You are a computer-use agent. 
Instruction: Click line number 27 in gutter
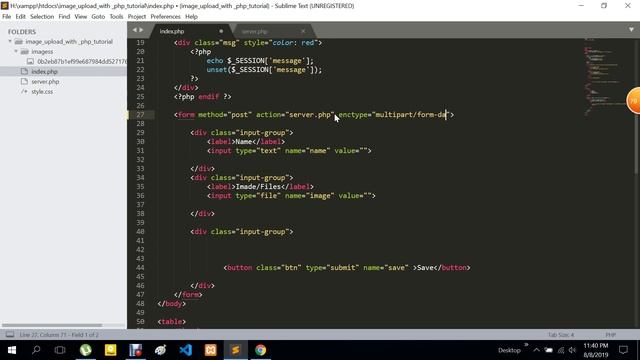click(140, 115)
